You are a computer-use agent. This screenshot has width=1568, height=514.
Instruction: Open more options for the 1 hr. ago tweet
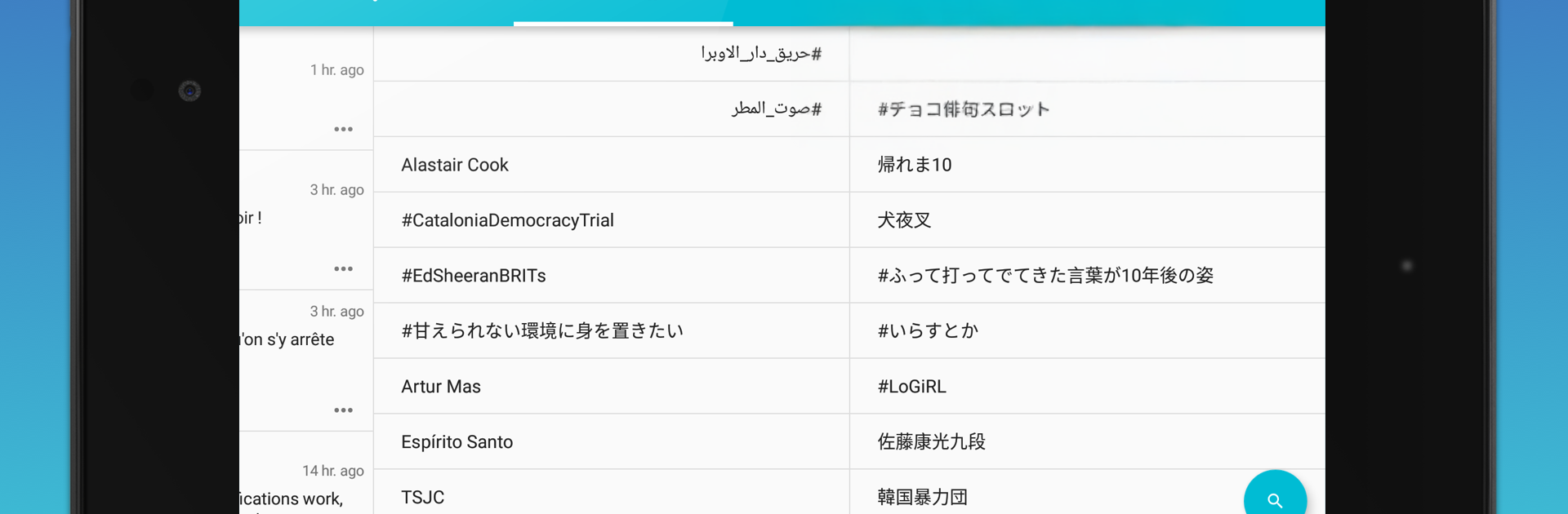343,129
